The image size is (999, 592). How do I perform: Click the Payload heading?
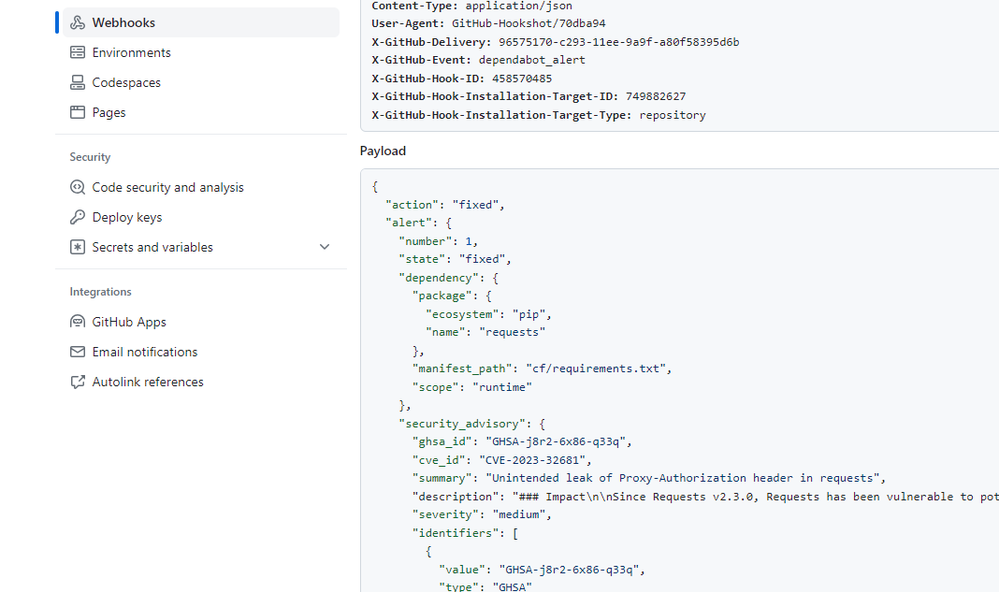[x=383, y=151]
